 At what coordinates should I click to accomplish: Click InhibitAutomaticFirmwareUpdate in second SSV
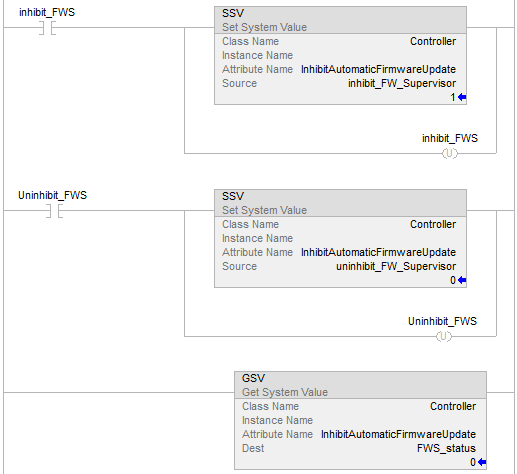(x=378, y=252)
